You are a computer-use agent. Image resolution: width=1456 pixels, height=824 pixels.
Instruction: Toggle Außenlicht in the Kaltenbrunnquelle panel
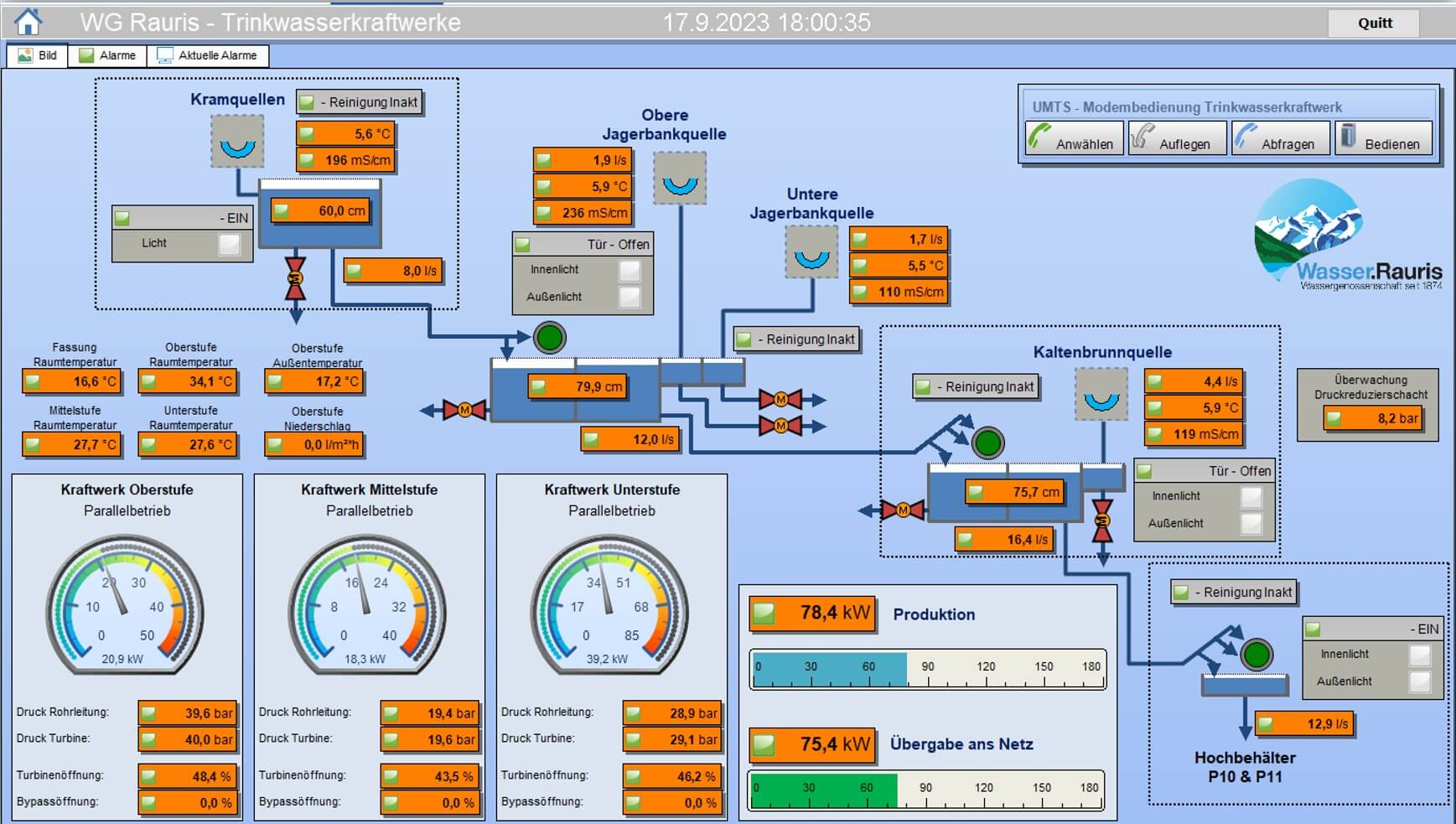[1251, 523]
